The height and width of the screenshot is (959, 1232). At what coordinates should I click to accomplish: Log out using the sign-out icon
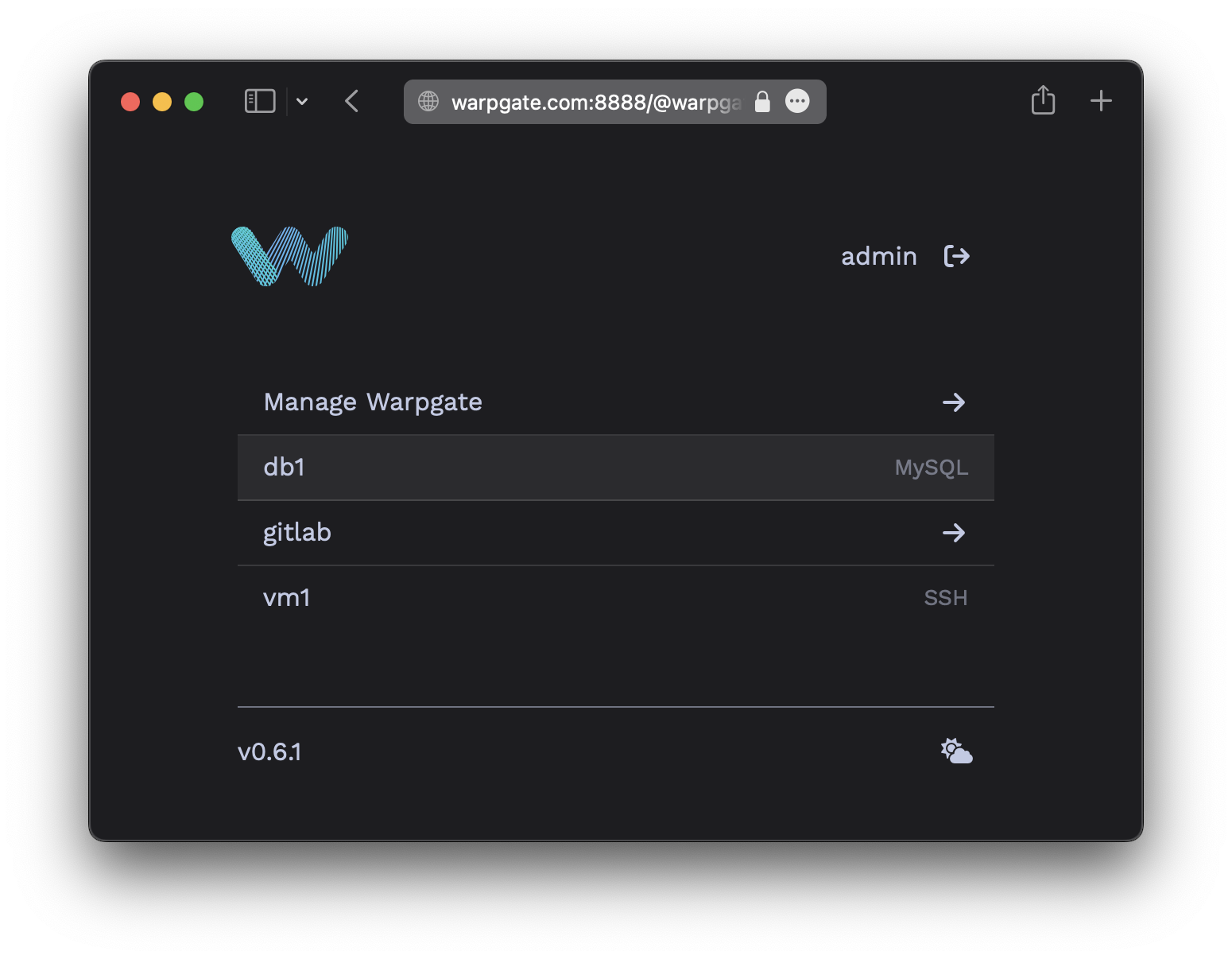click(x=956, y=256)
